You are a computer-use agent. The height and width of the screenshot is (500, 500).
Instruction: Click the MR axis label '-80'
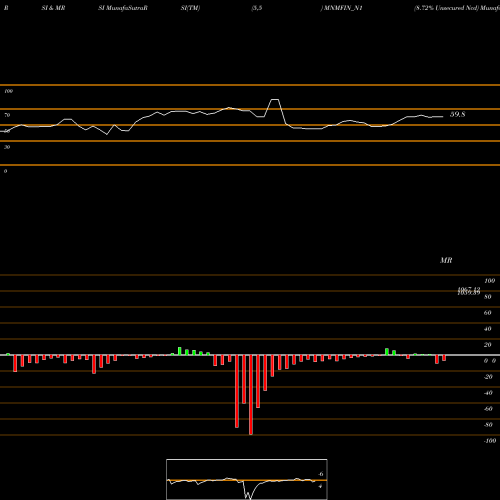[488, 425]
